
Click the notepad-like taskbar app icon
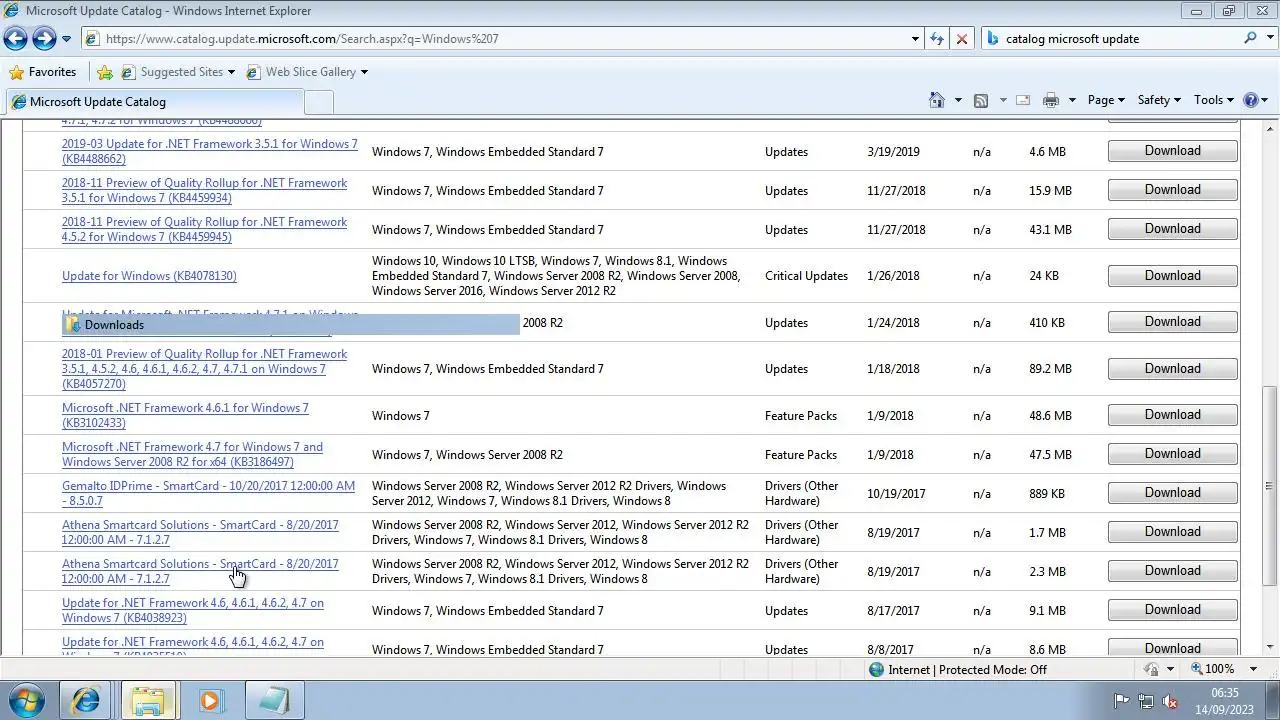click(272, 701)
